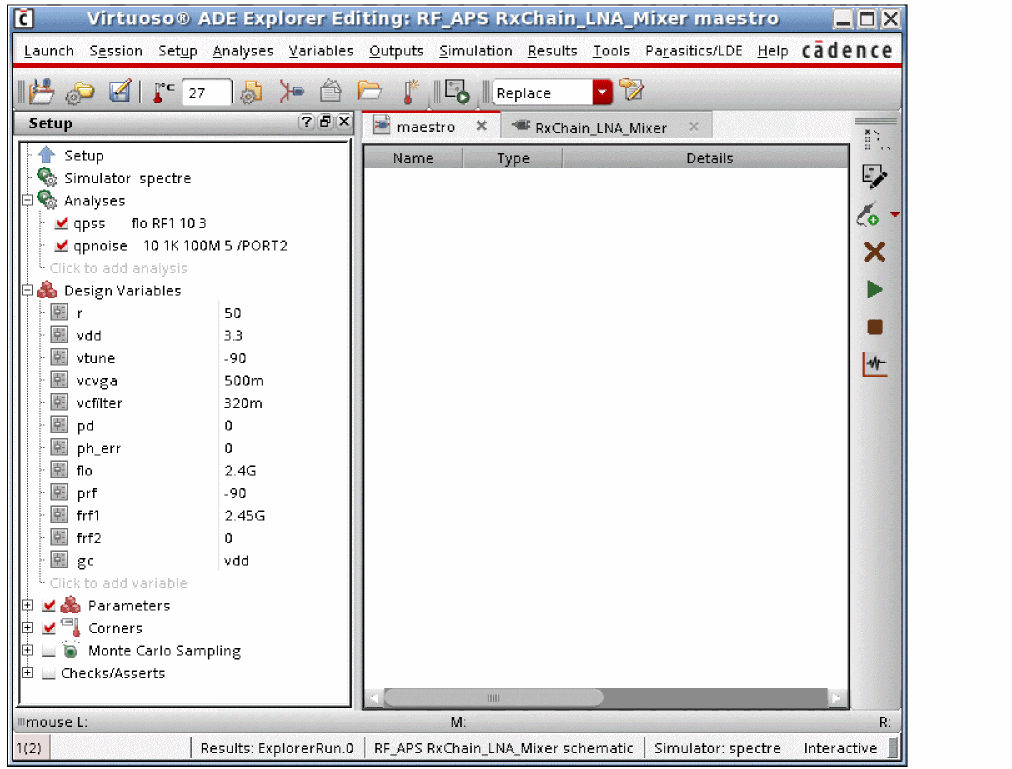Open the Edit Outputs pencil icon

874,178
